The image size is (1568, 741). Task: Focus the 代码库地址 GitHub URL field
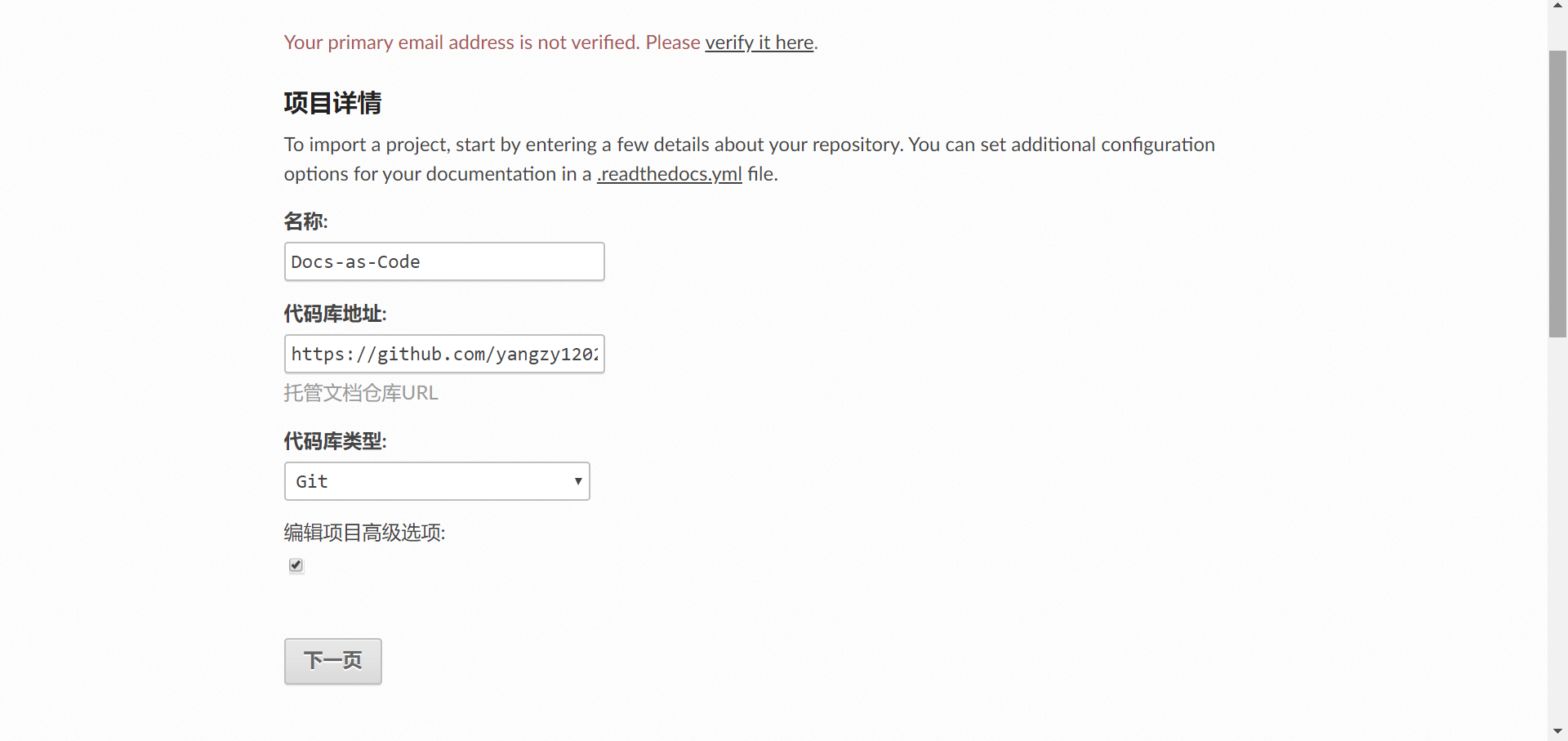pos(444,354)
